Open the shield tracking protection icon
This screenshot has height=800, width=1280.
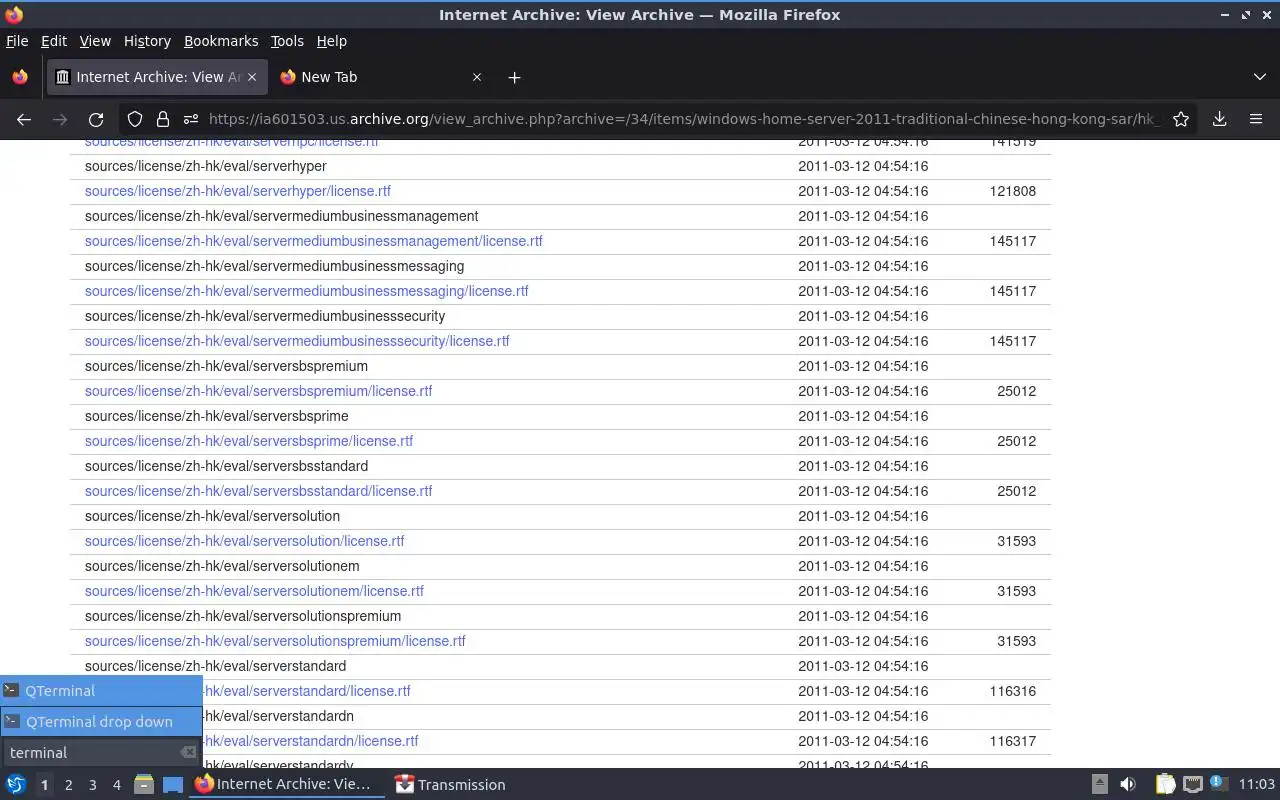(135, 119)
